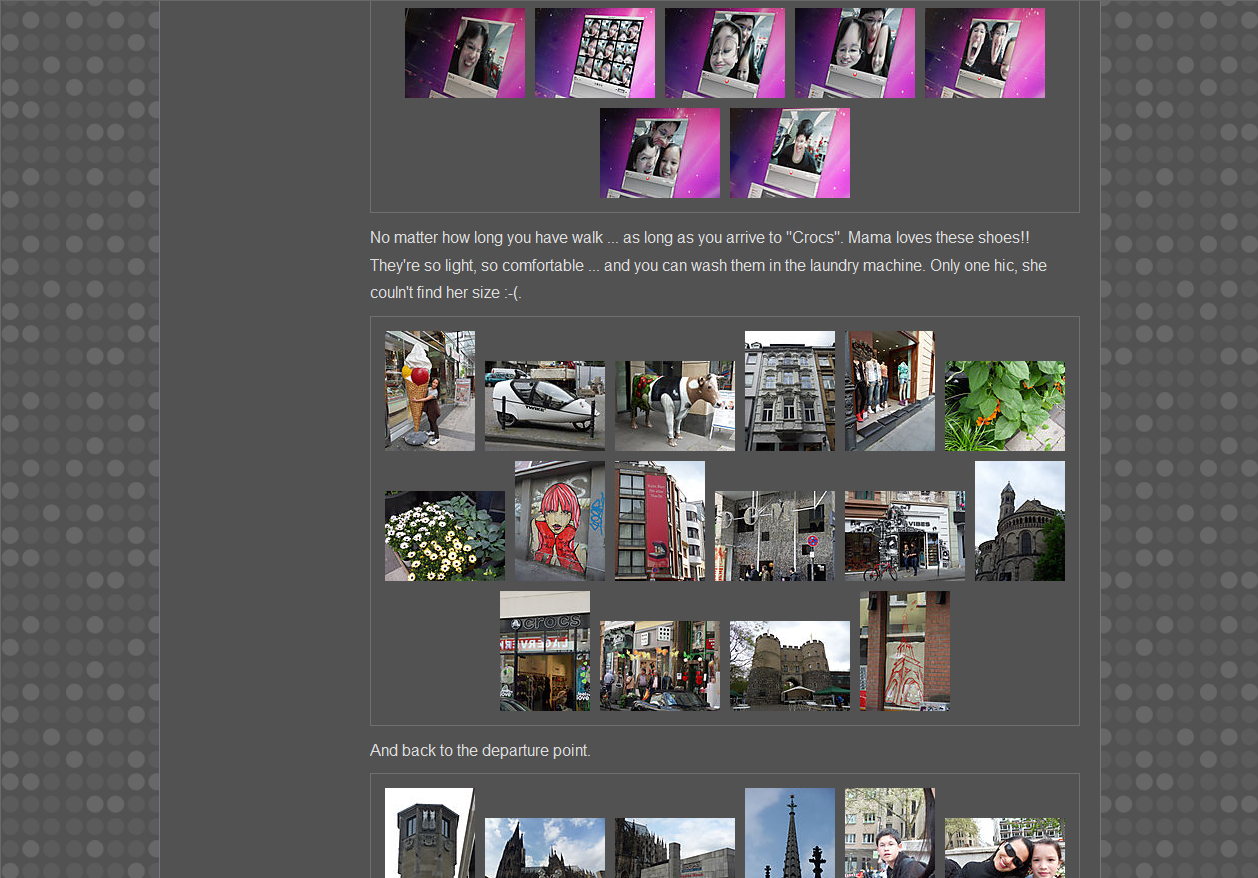Screen dimensions: 1258x878
Task: View the grey building facade thumbnail
Action: 789,390
